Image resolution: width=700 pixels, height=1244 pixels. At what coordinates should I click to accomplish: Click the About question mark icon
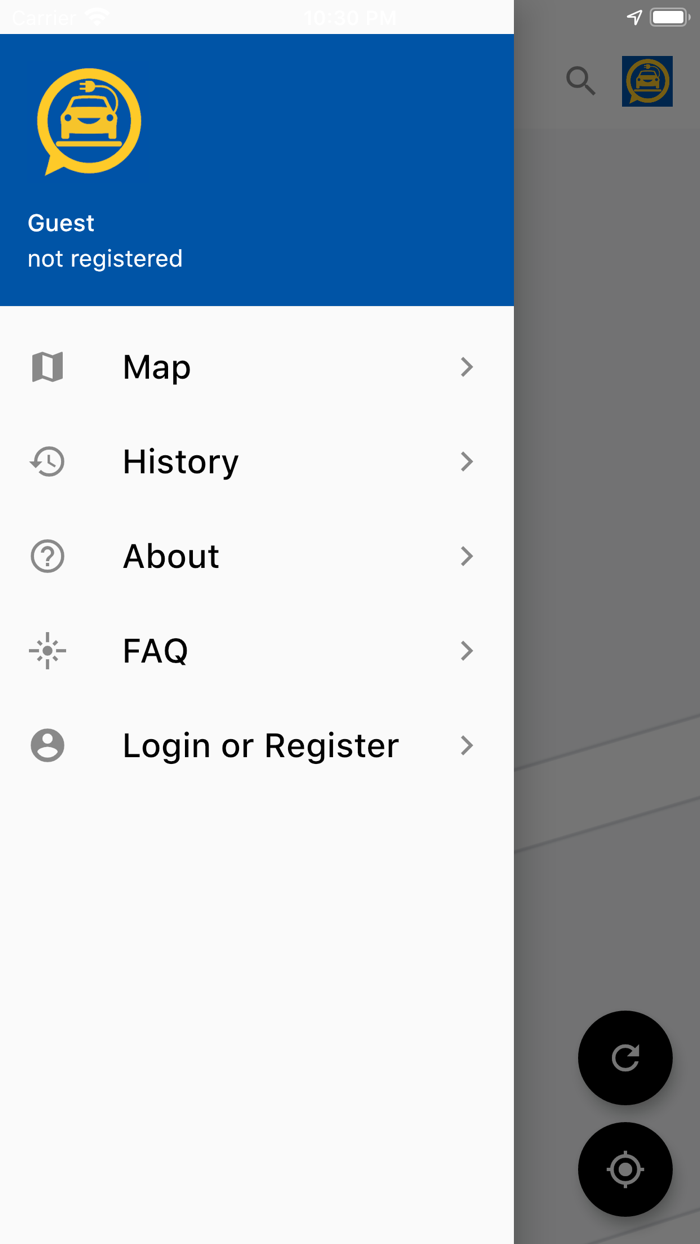[x=47, y=556]
